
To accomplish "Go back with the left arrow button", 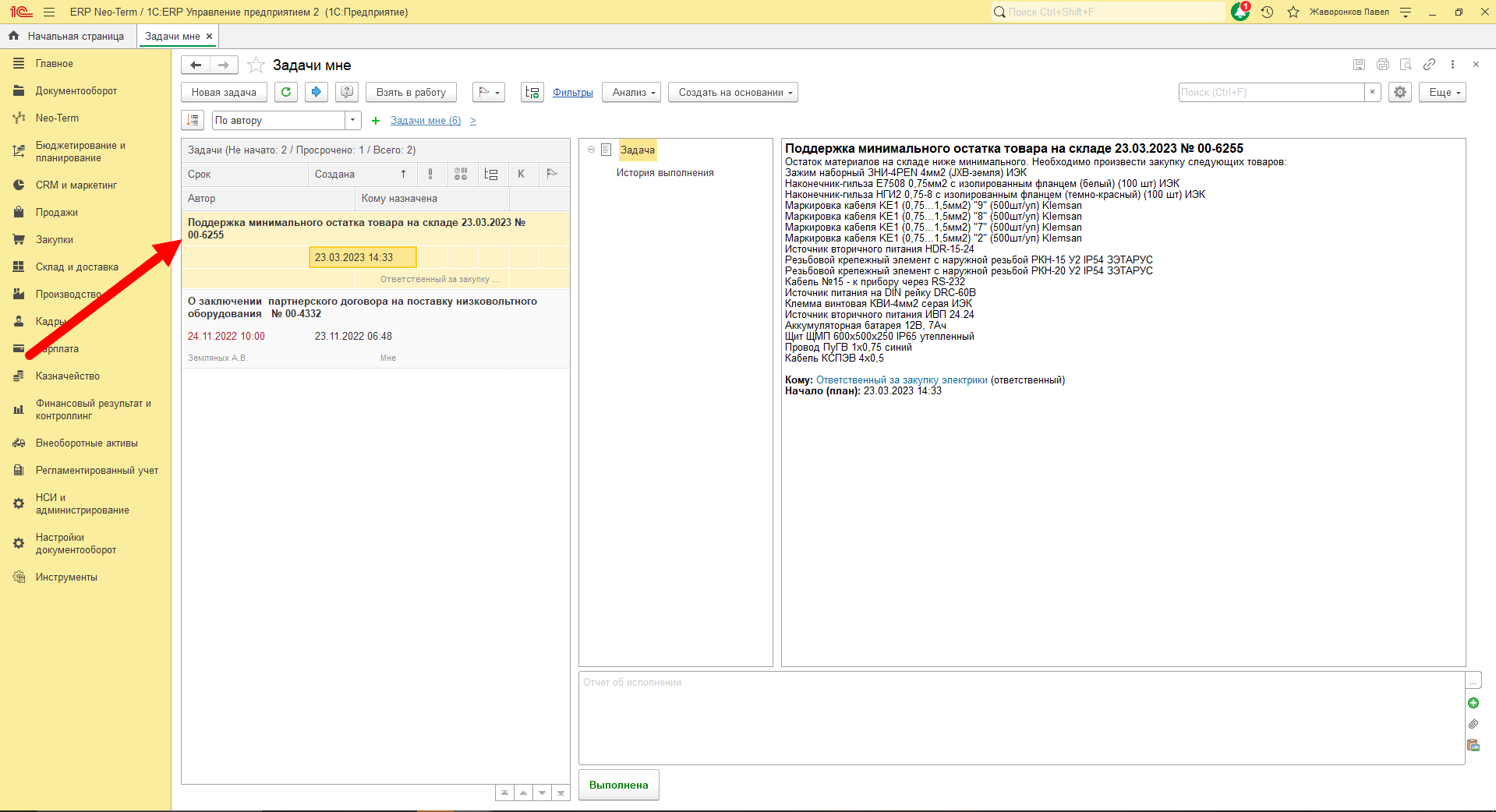I will coord(196,65).
